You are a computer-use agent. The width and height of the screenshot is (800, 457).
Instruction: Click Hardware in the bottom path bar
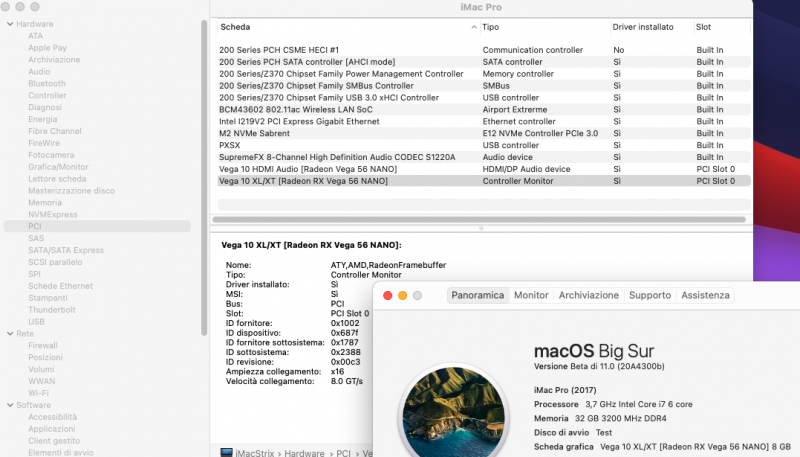(304, 453)
